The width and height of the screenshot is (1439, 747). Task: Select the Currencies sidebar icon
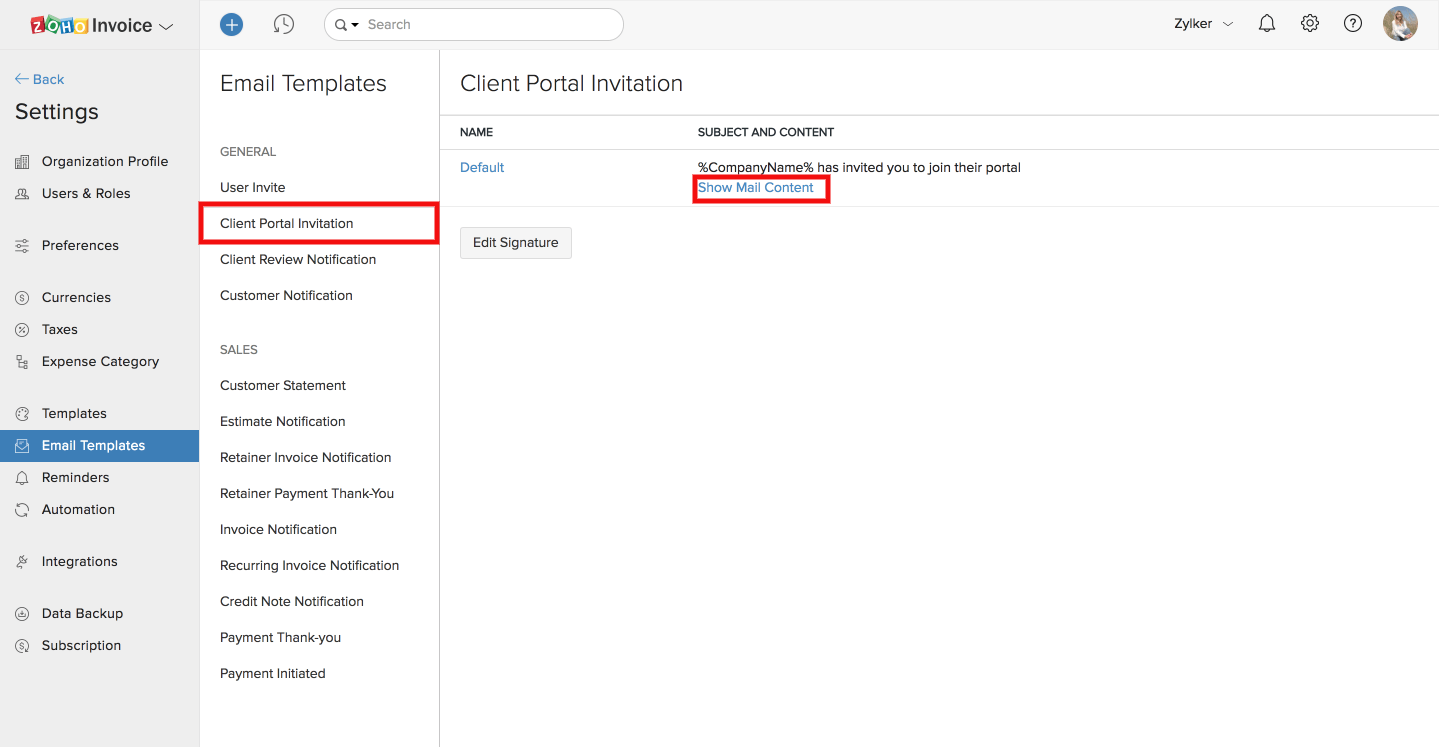(22, 297)
